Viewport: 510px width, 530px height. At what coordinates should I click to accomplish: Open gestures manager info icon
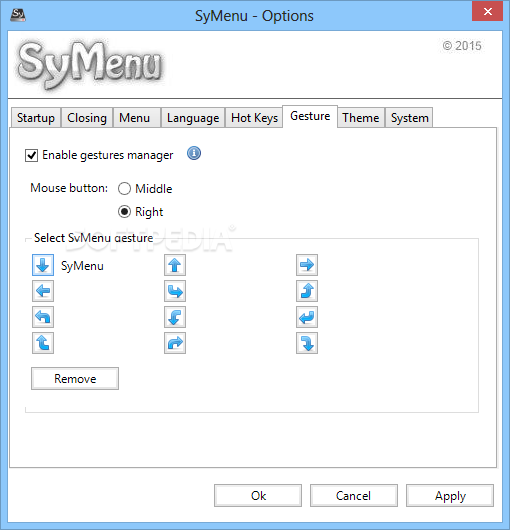[194, 153]
